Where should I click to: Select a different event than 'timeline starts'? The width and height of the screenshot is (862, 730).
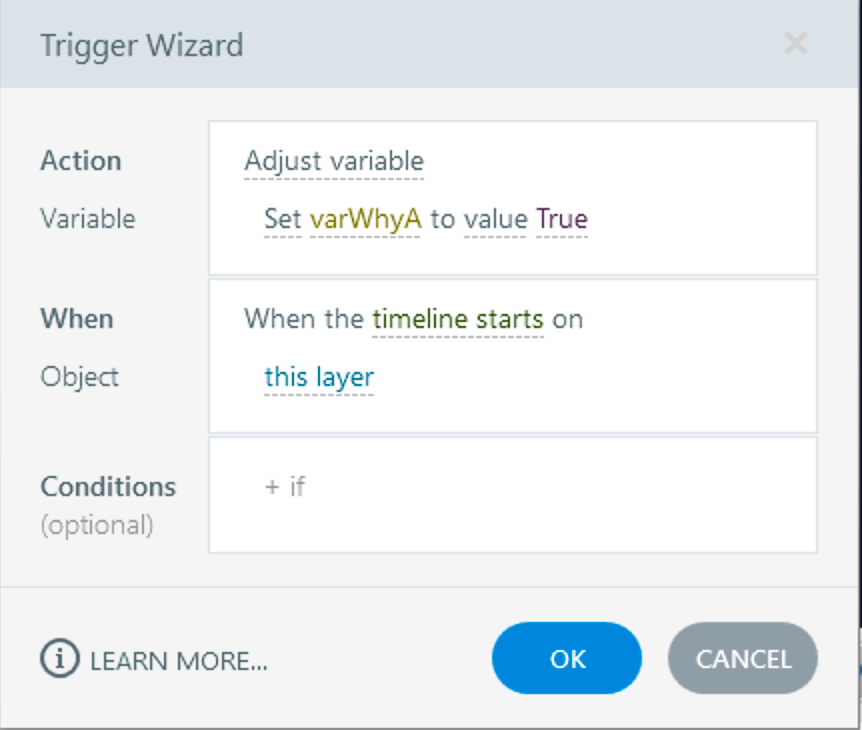point(458,320)
